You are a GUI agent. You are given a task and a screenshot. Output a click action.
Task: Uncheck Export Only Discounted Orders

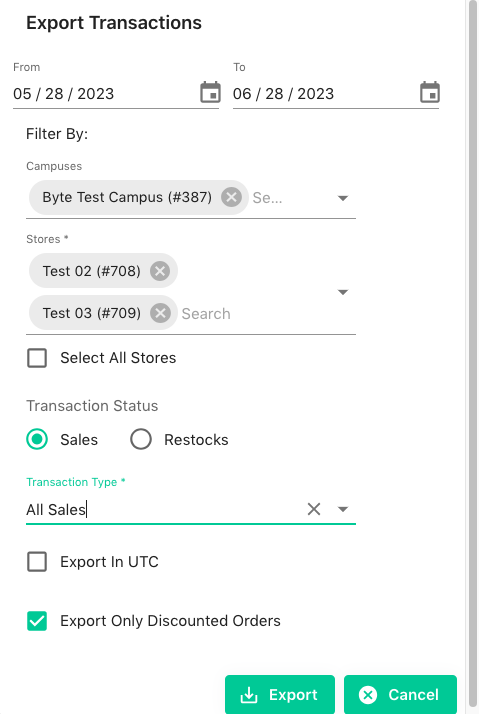tap(37, 621)
